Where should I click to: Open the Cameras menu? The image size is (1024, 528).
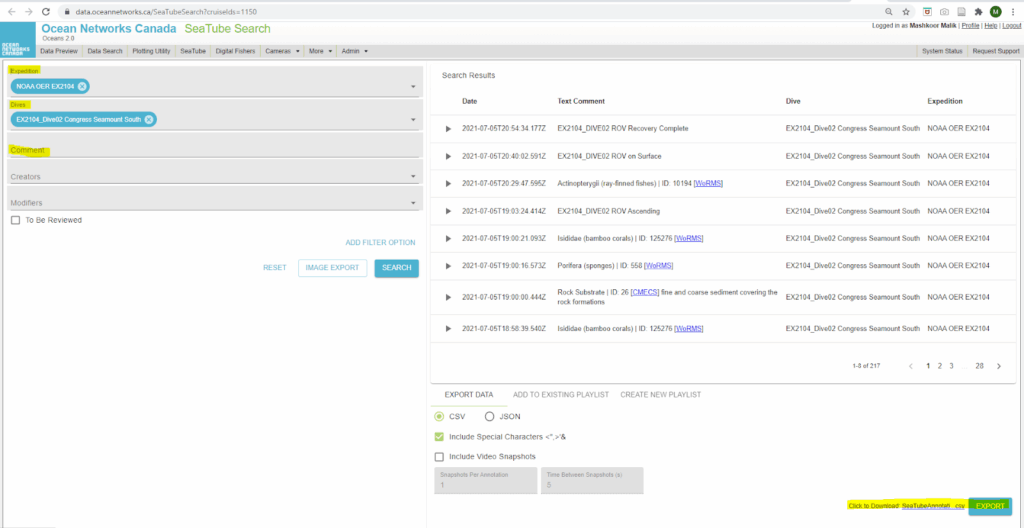(x=281, y=51)
